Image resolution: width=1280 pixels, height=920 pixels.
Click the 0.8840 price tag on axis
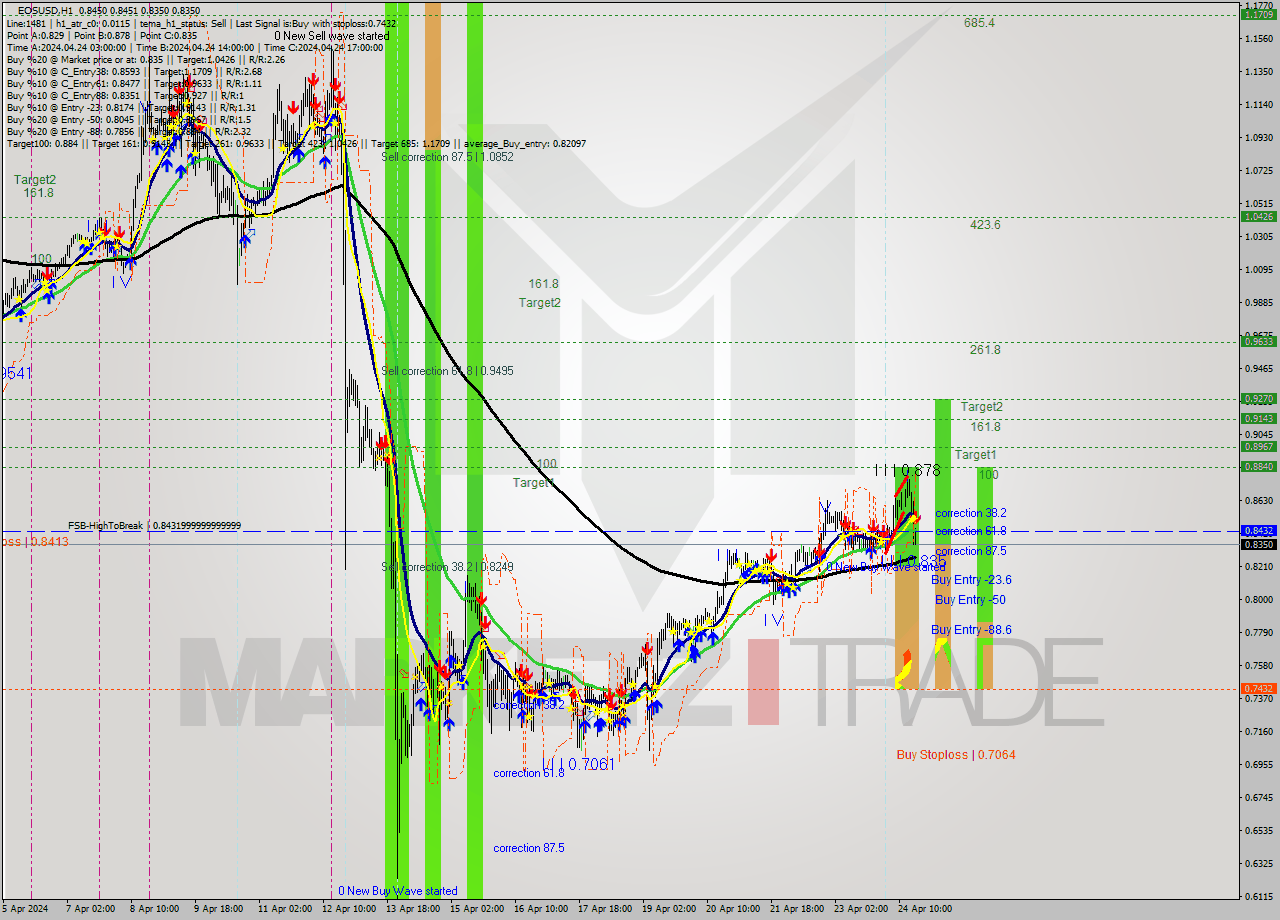[x=1258, y=466]
